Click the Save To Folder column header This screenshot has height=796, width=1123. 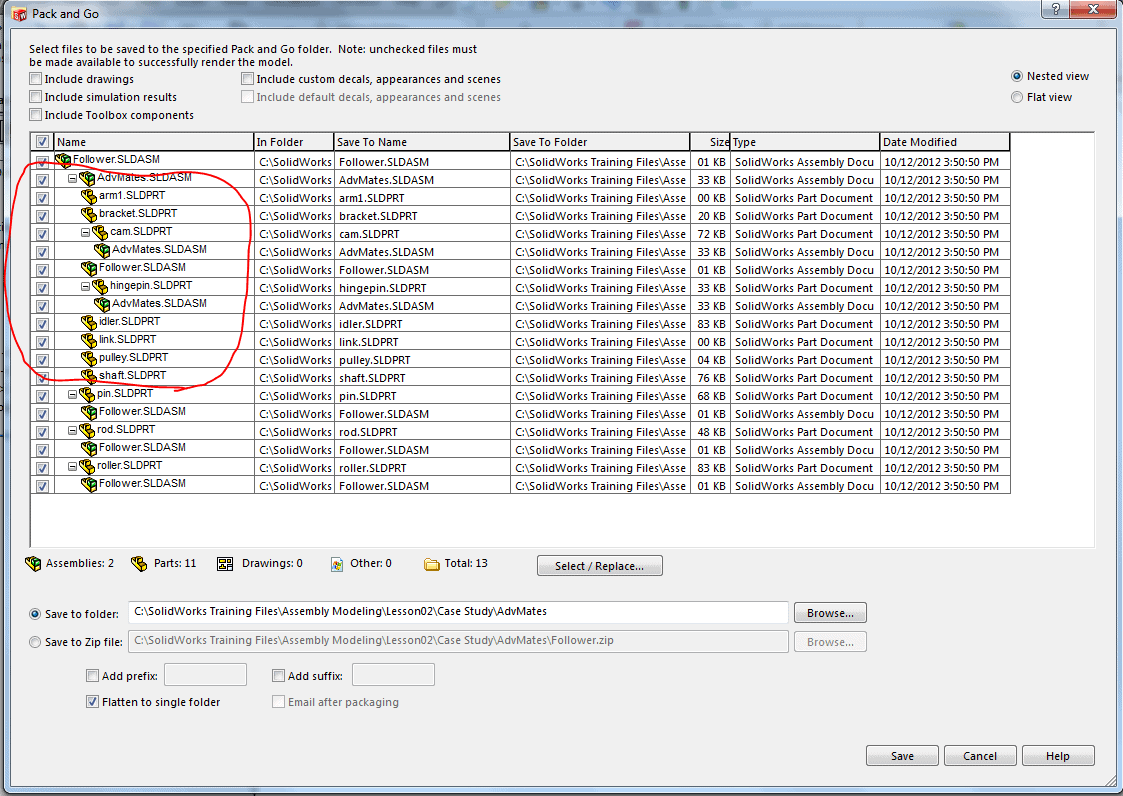point(599,142)
